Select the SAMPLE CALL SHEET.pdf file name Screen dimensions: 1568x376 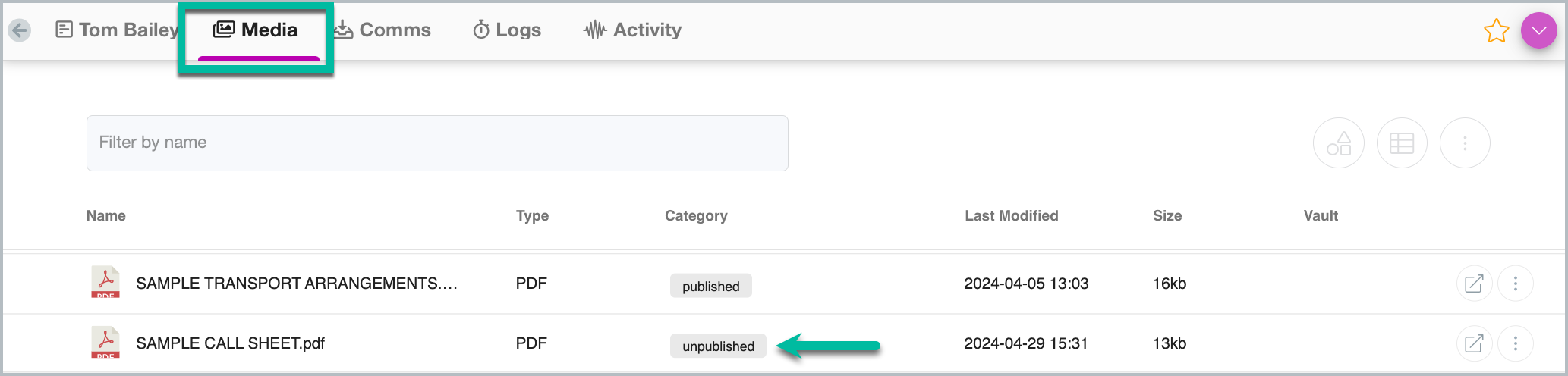pos(230,343)
